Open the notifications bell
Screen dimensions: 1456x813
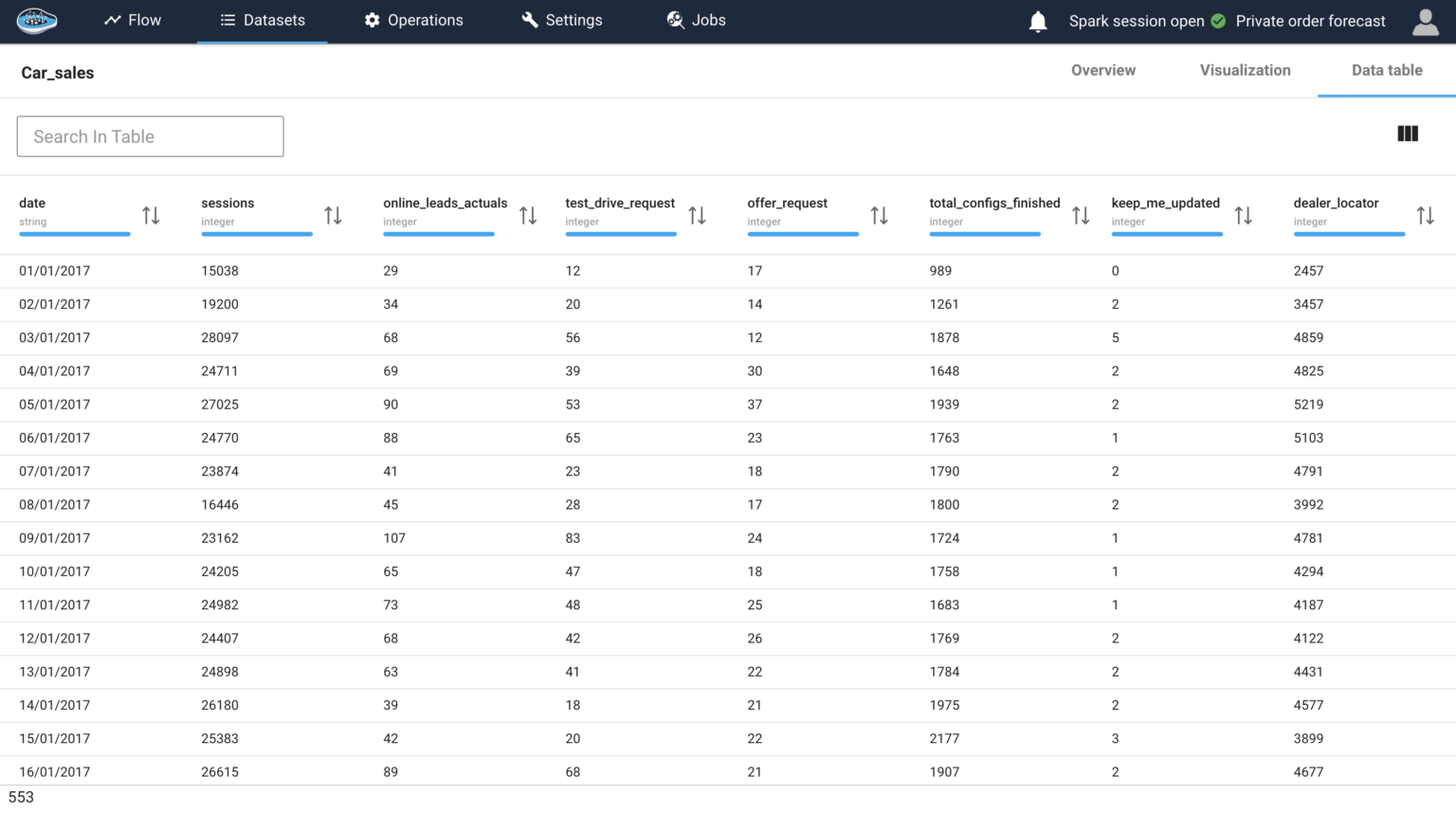1038,21
